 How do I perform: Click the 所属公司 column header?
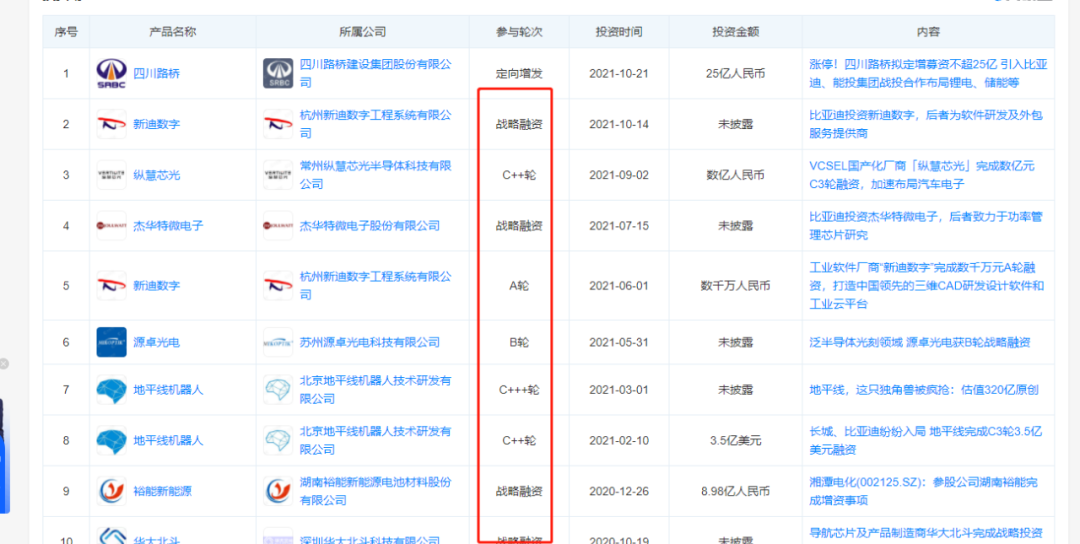point(363,32)
